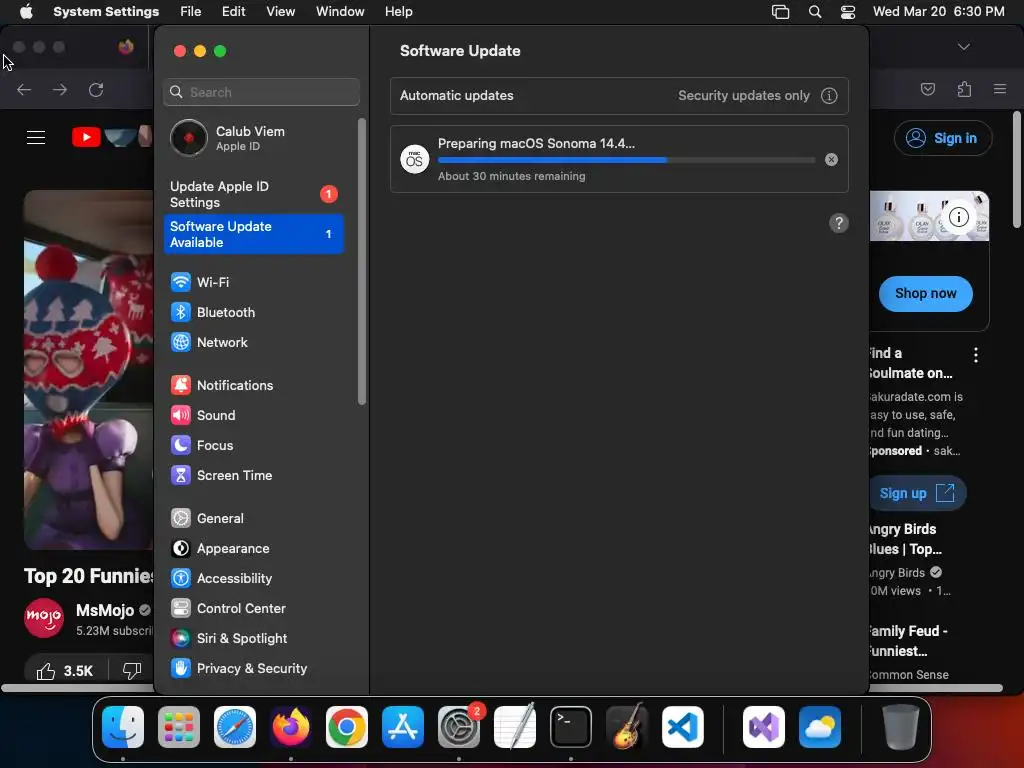Click the Automatic updates info icon
This screenshot has width=1024, height=768.
[x=829, y=96]
